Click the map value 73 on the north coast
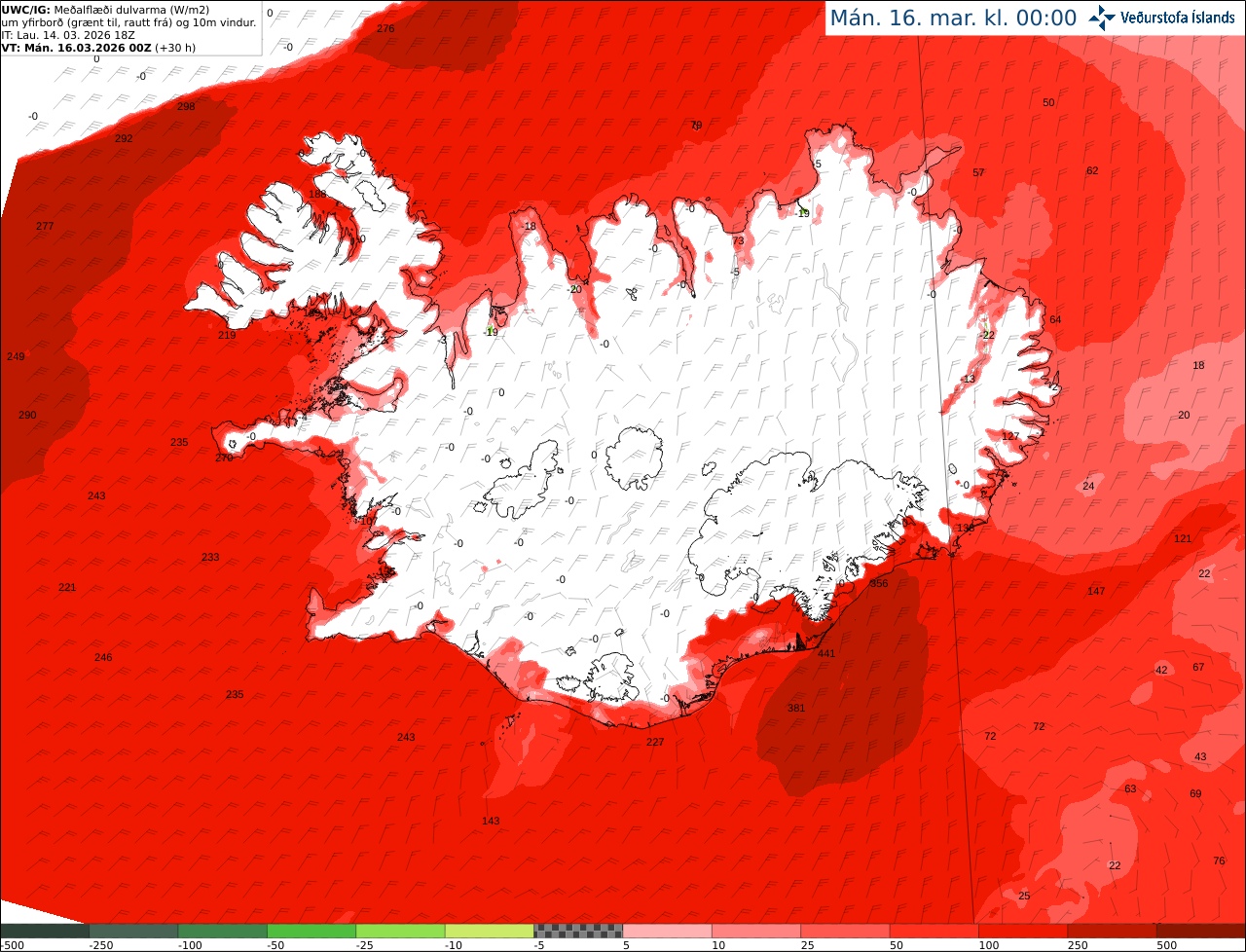Viewport: 1246px width, 952px height. pyautogui.click(x=738, y=240)
